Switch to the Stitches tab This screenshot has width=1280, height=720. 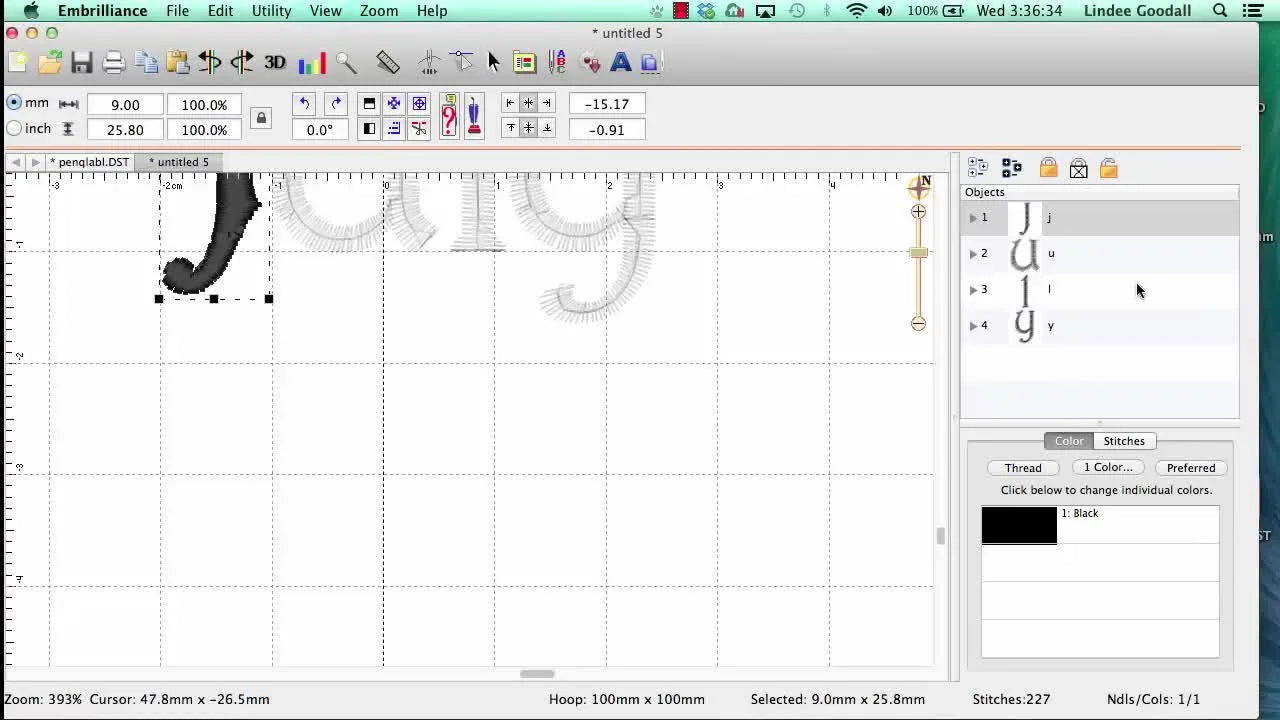(1124, 441)
